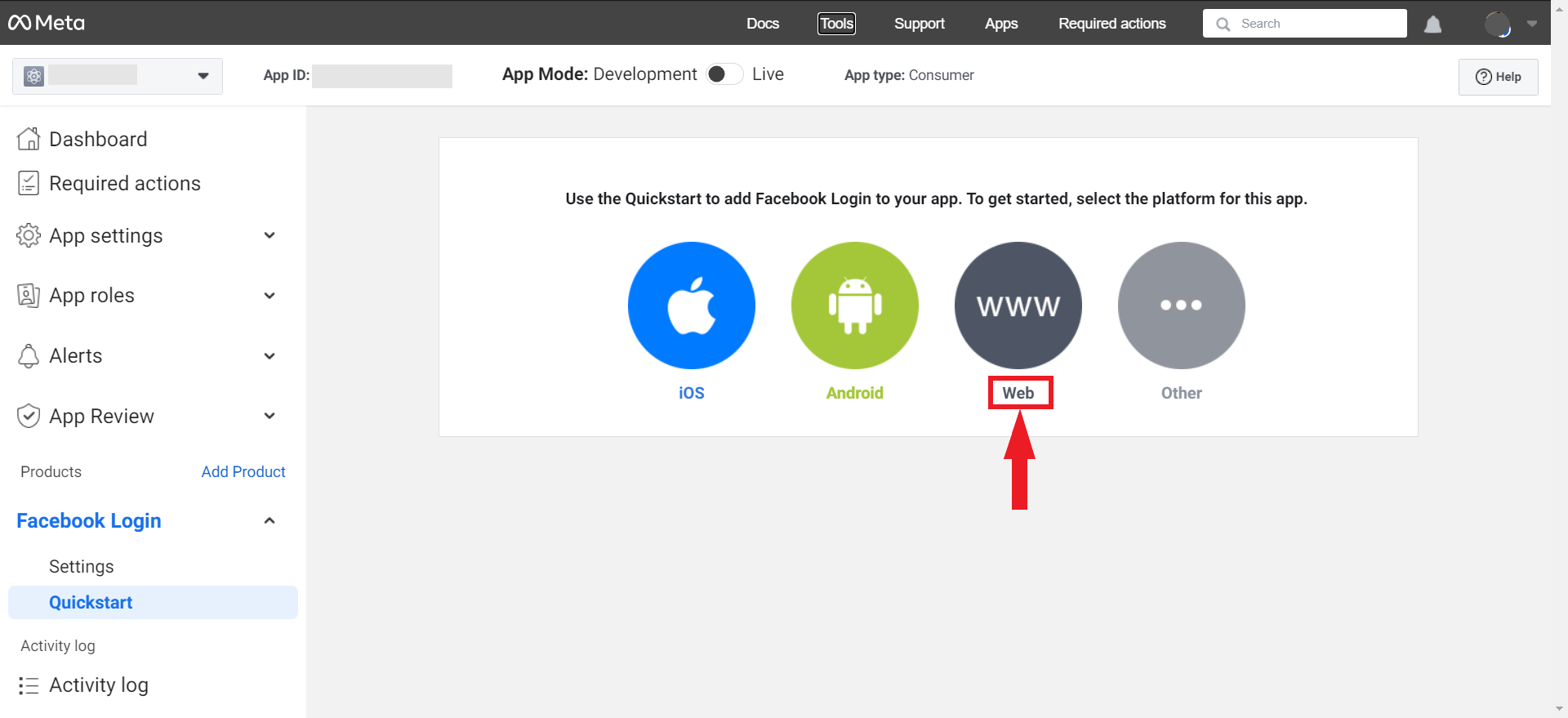Click the 'Products' section label

51,471
